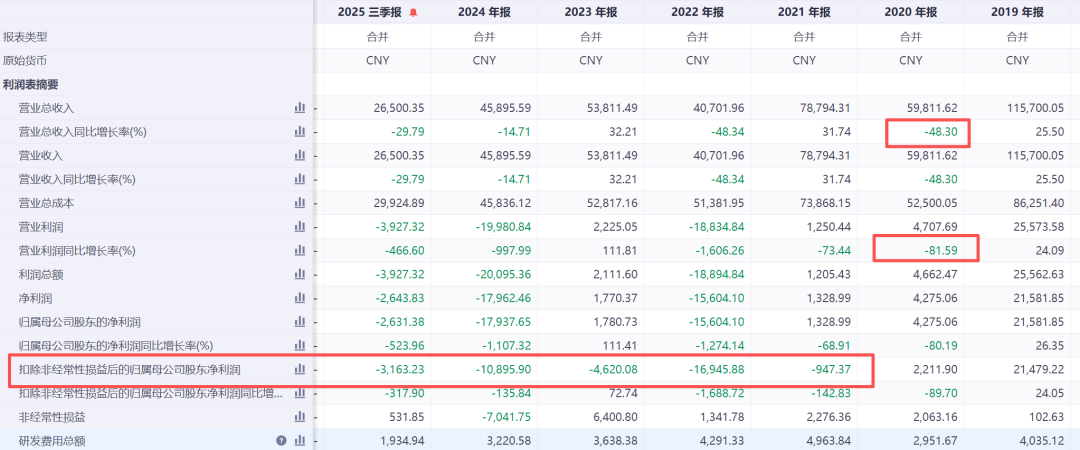Select the 2024 年报 column header
This screenshot has height=450, width=1080.
click(484, 13)
